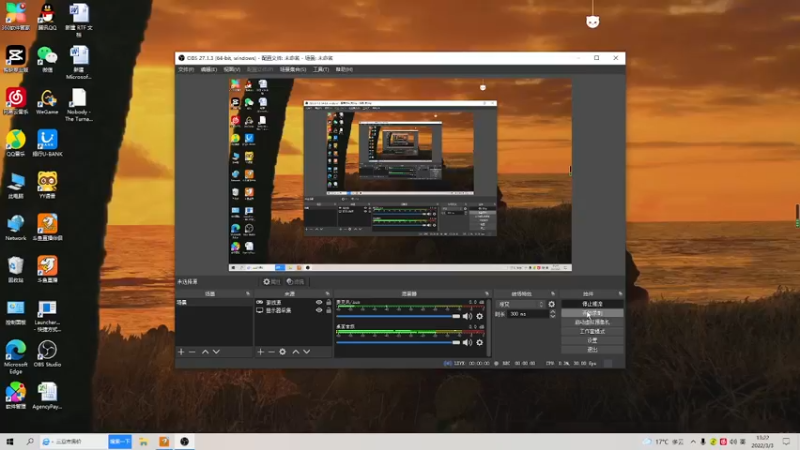Click the transition duration 300 ms field
Screen dimensions: 800x450
528,314
